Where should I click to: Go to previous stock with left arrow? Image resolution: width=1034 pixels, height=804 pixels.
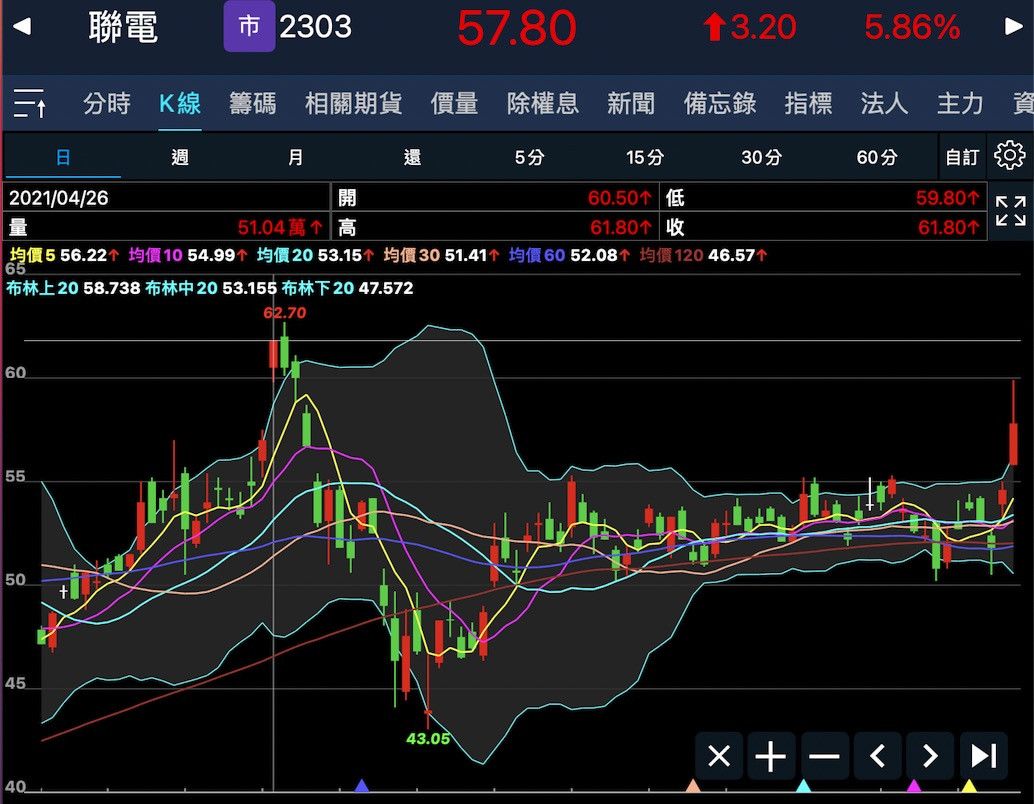pos(21,27)
